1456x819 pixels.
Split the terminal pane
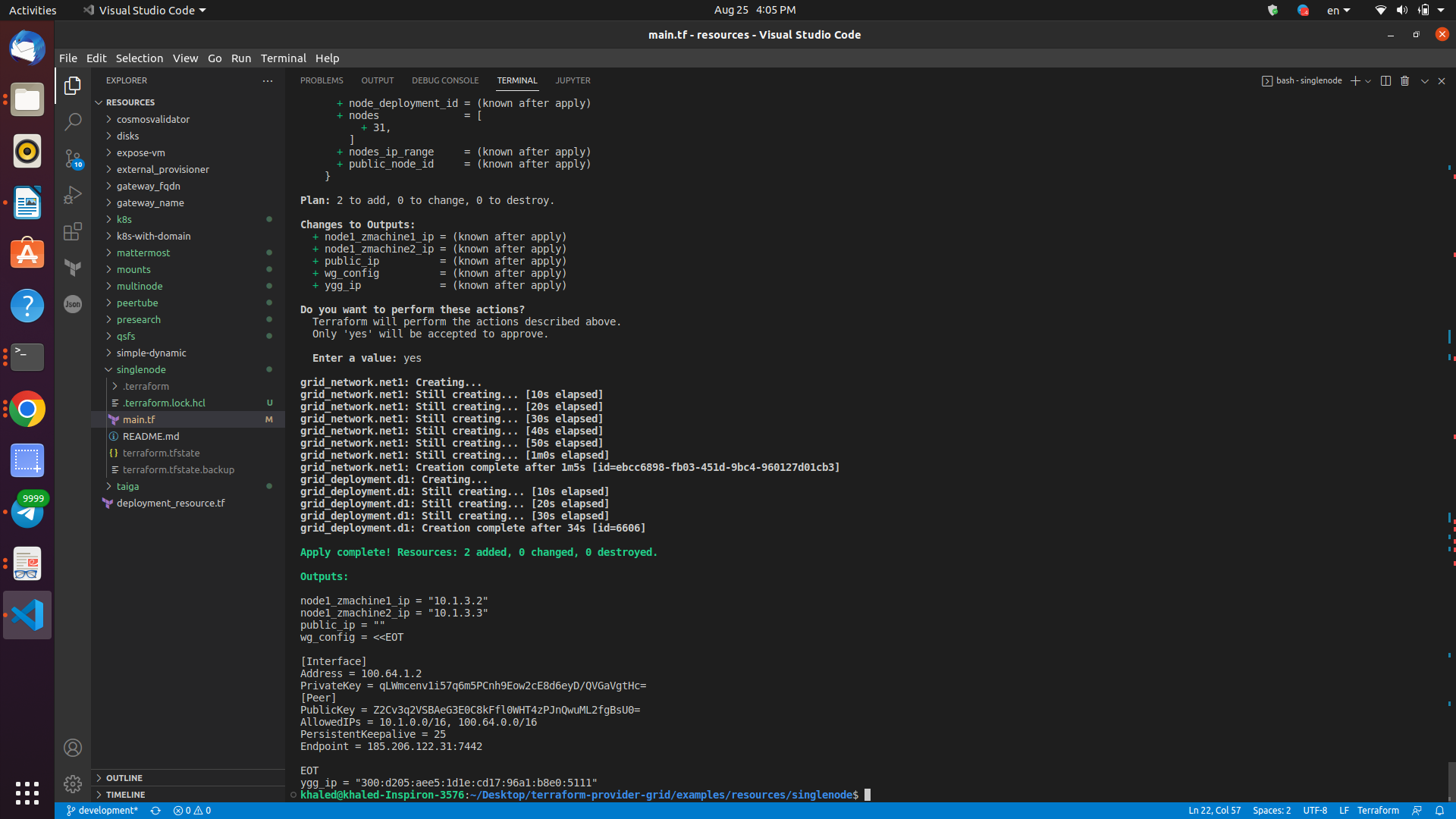[x=1386, y=80]
